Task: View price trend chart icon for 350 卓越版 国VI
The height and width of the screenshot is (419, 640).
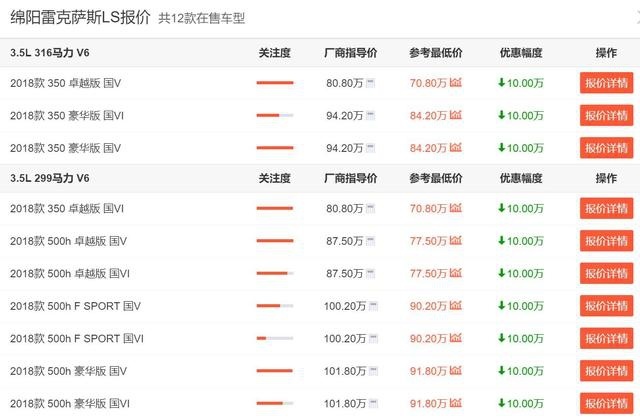Action: coord(456,208)
